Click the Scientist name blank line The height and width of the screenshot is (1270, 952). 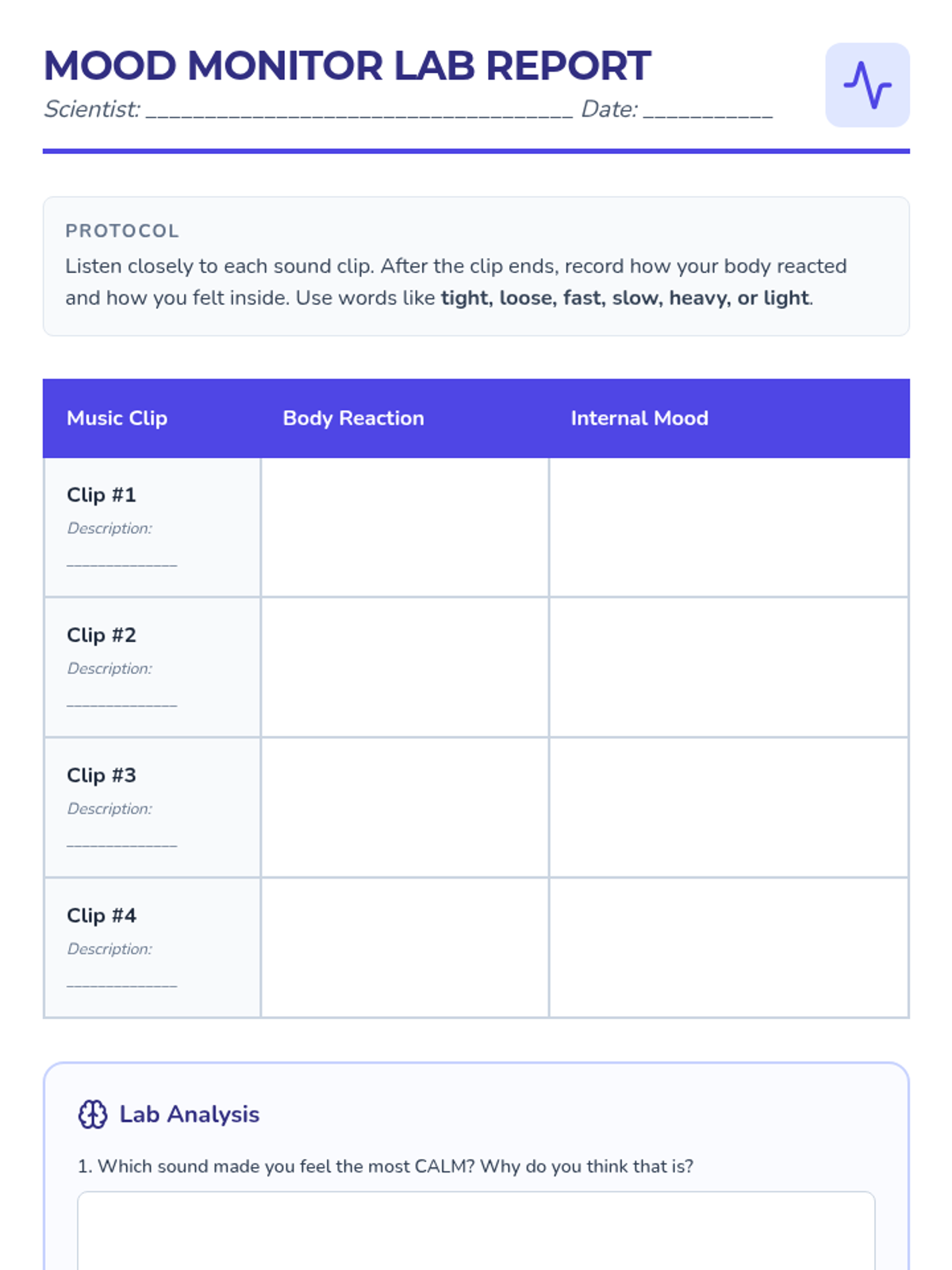tap(359, 111)
